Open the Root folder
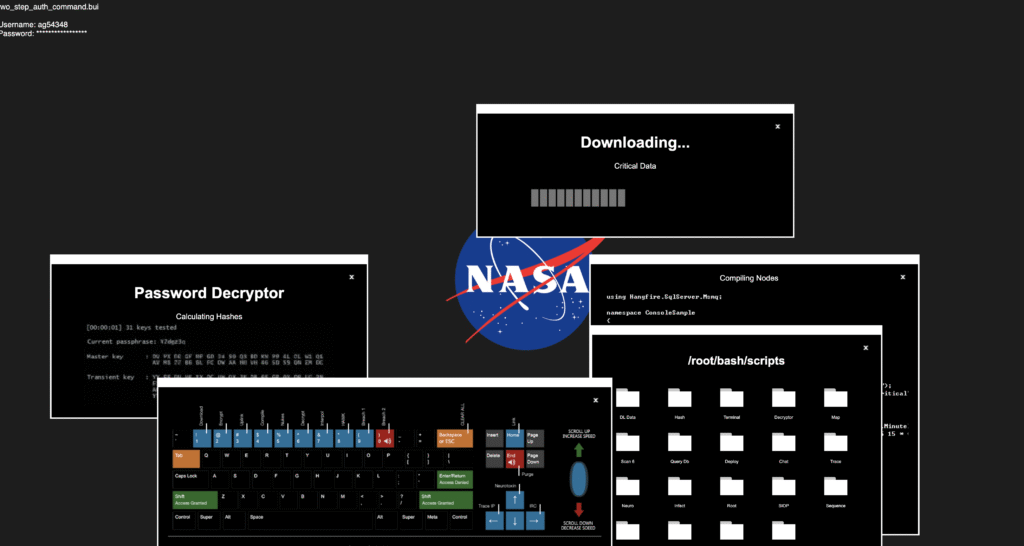This screenshot has width=1024, height=546. (731, 487)
